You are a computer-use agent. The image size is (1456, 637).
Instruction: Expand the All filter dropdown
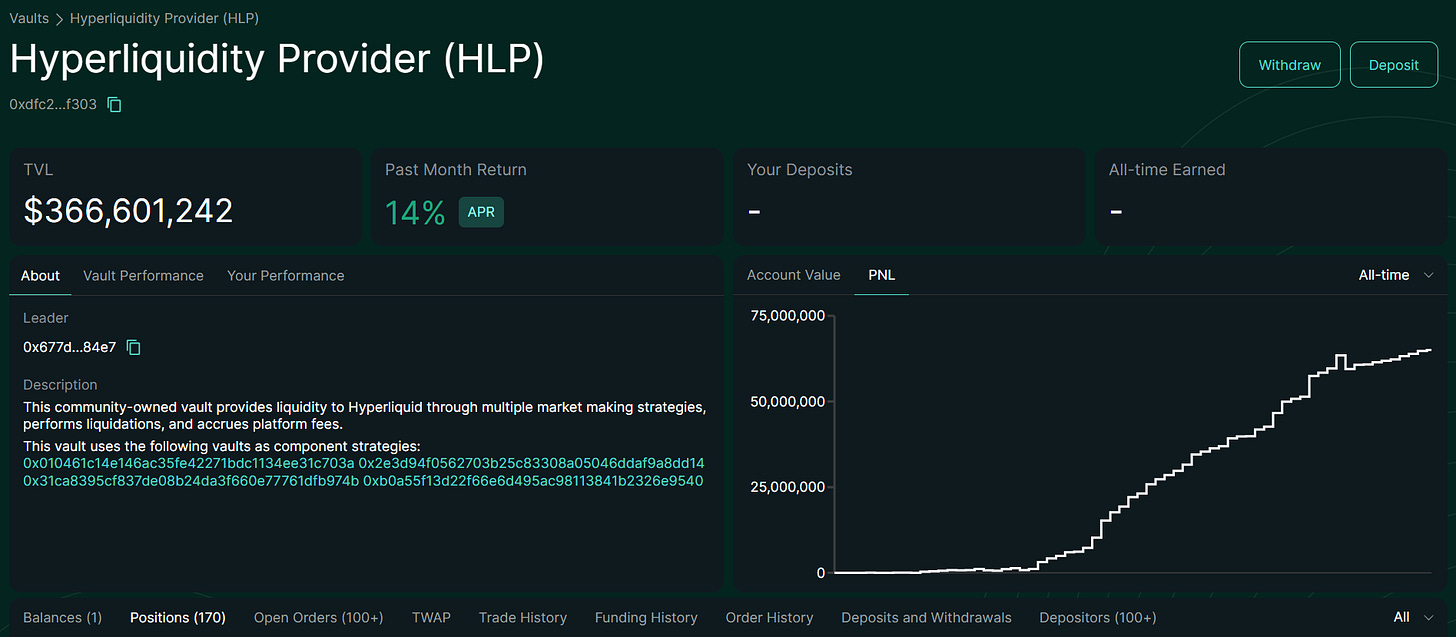coord(1414,617)
